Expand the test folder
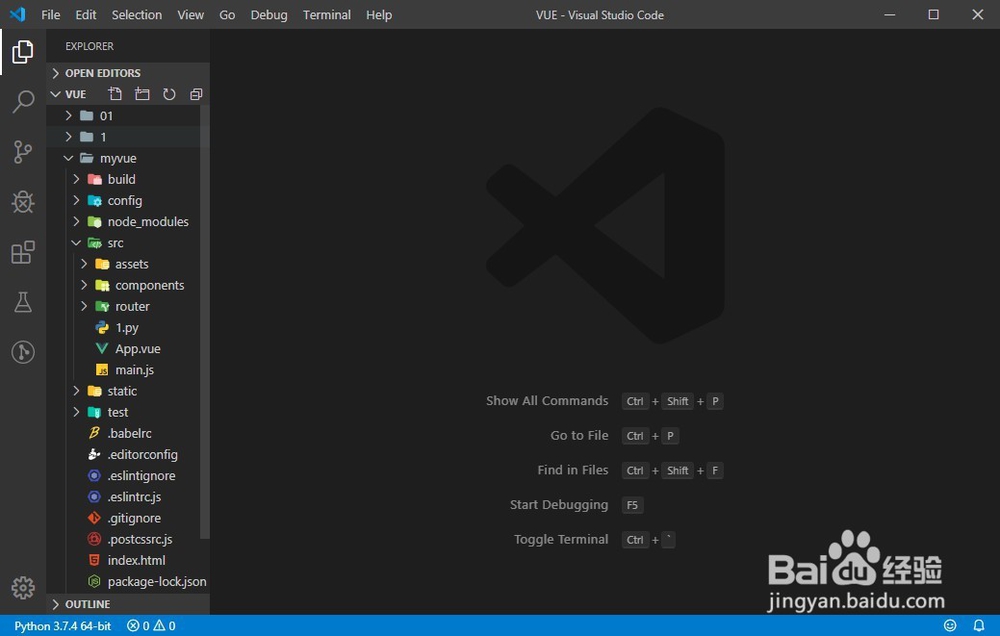The height and width of the screenshot is (636, 1000). click(x=123, y=411)
